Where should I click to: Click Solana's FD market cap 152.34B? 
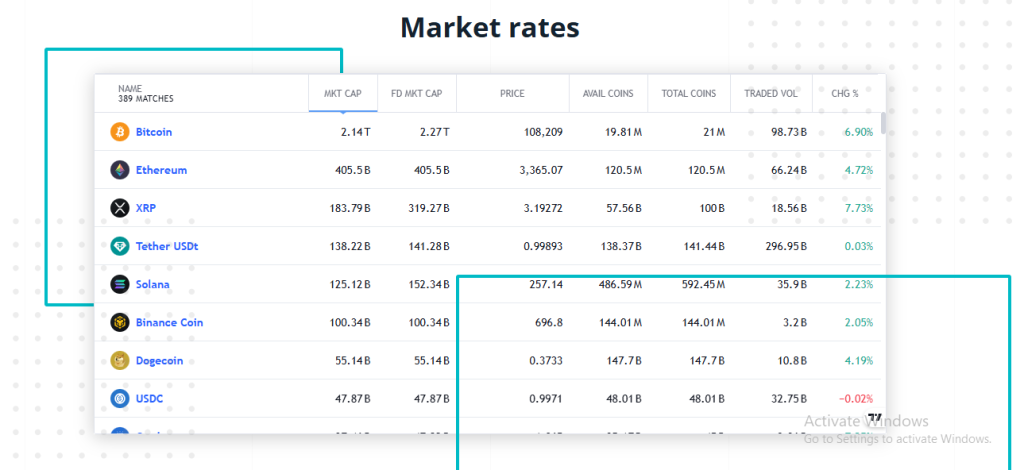coord(429,284)
